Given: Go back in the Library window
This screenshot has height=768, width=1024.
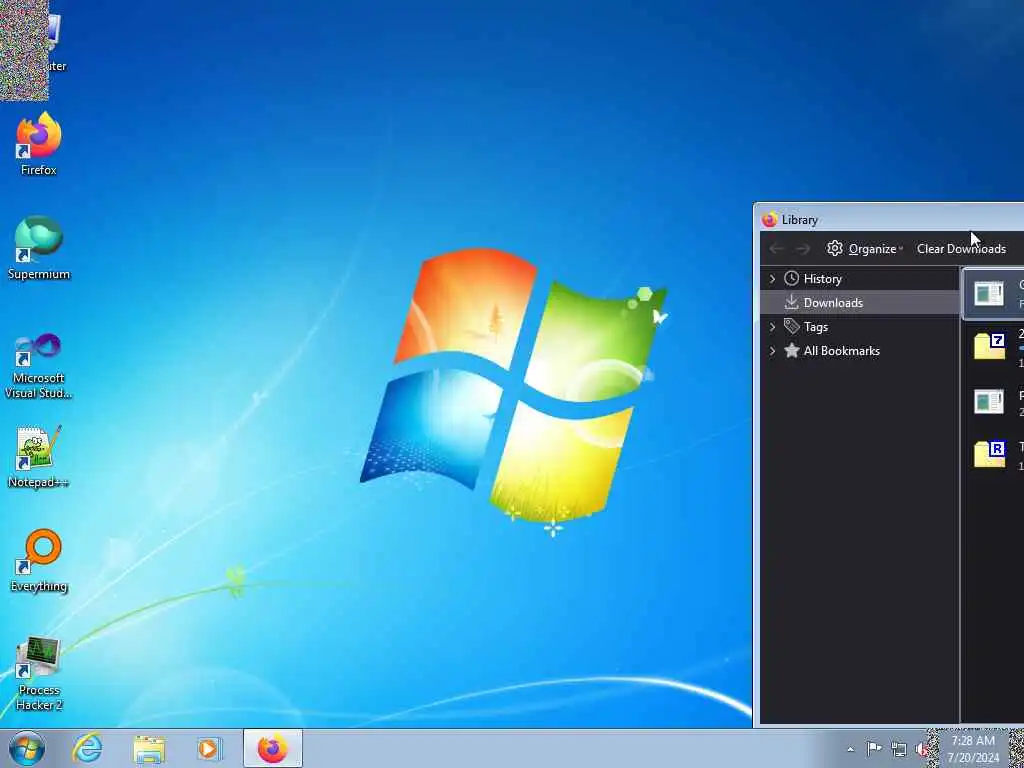Looking at the screenshot, I should (x=776, y=249).
